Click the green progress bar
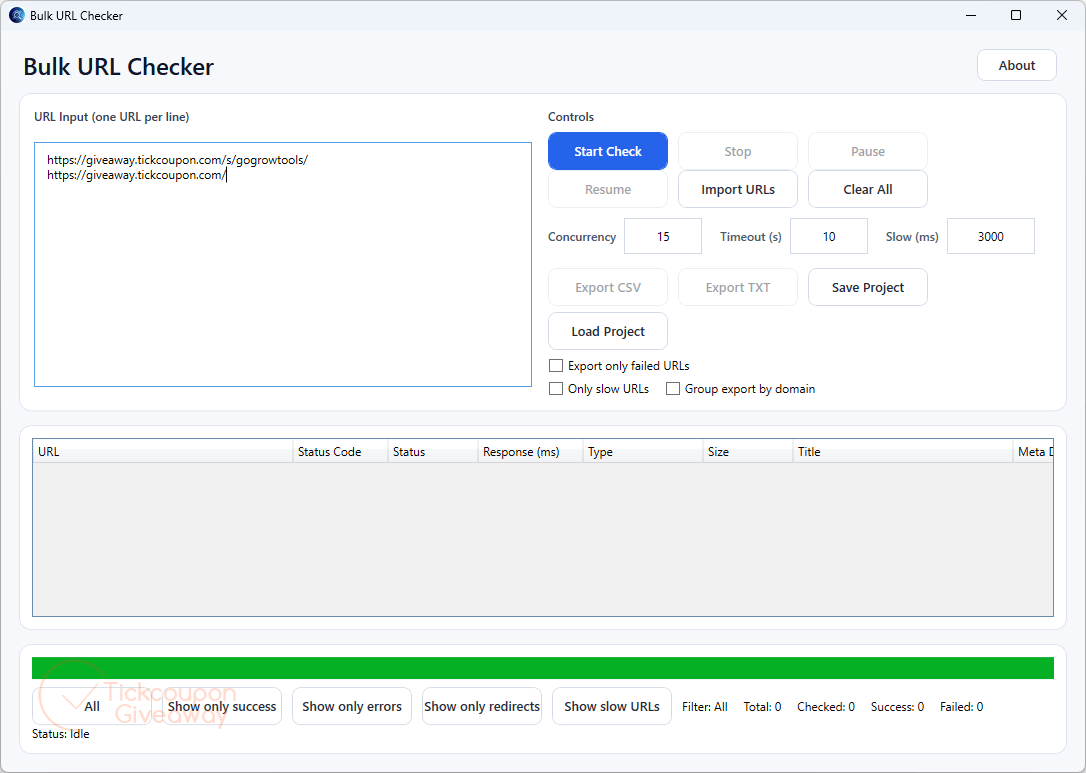This screenshot has width=1086, height=773. pos(543,668)
